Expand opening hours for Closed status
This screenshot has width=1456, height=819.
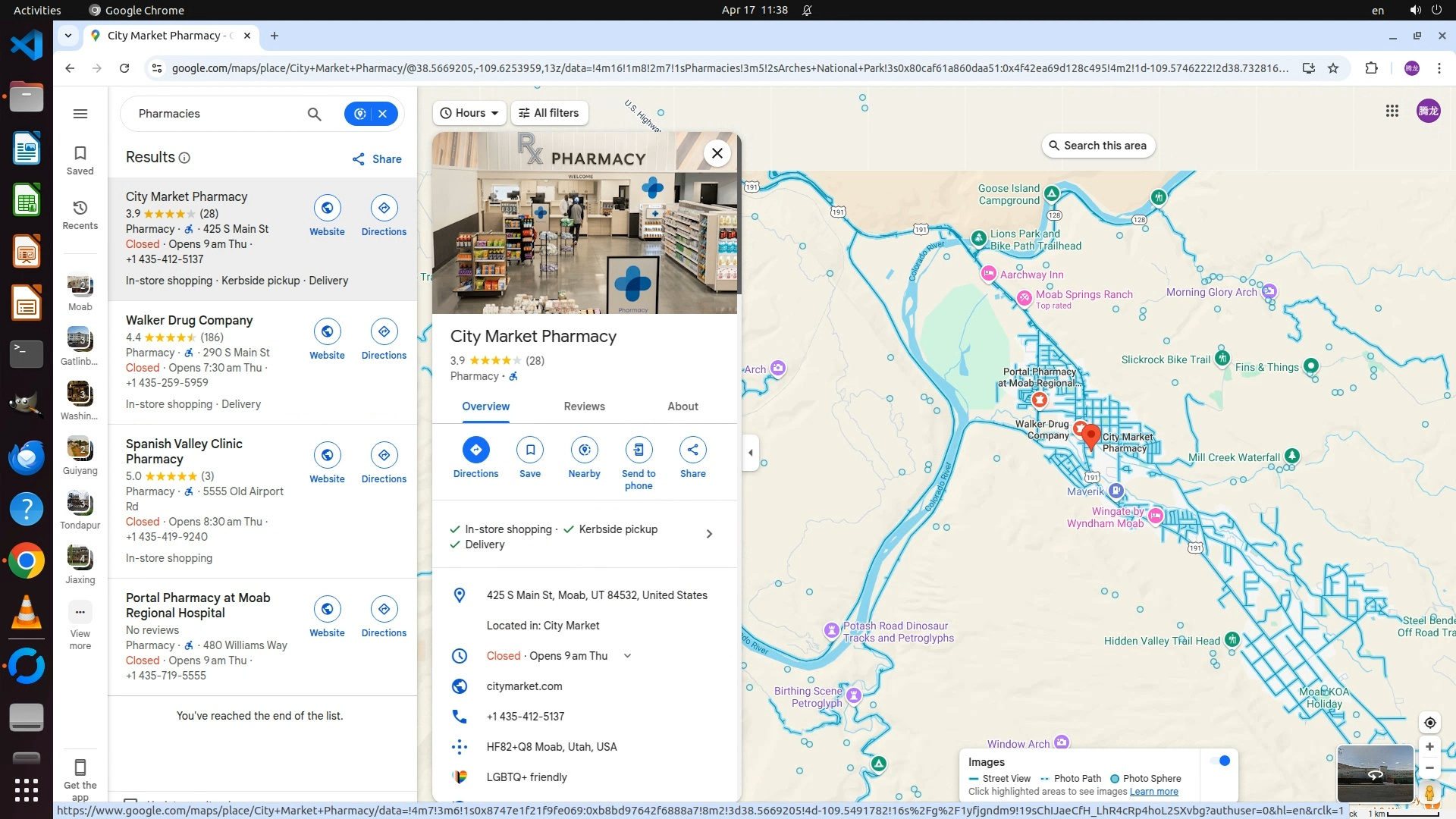[x=627, y=656]
